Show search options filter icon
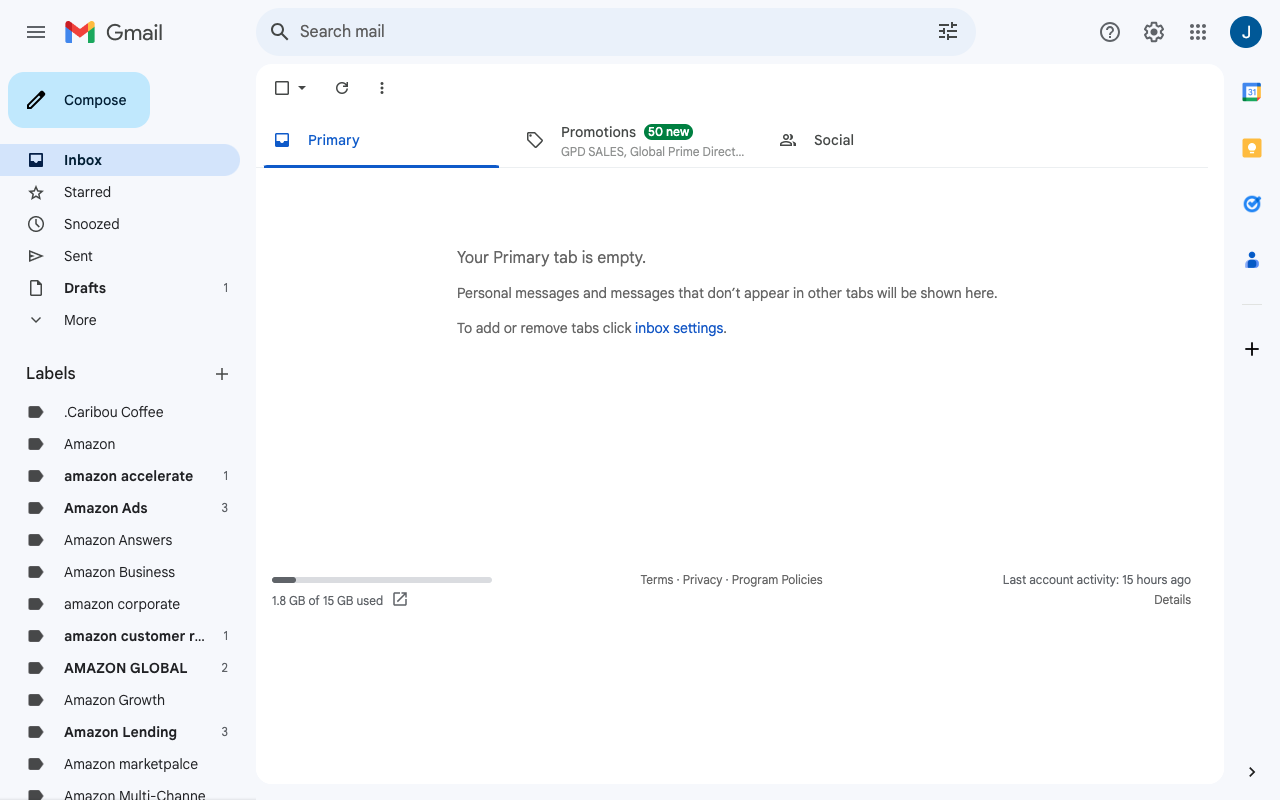 (948, 32)
